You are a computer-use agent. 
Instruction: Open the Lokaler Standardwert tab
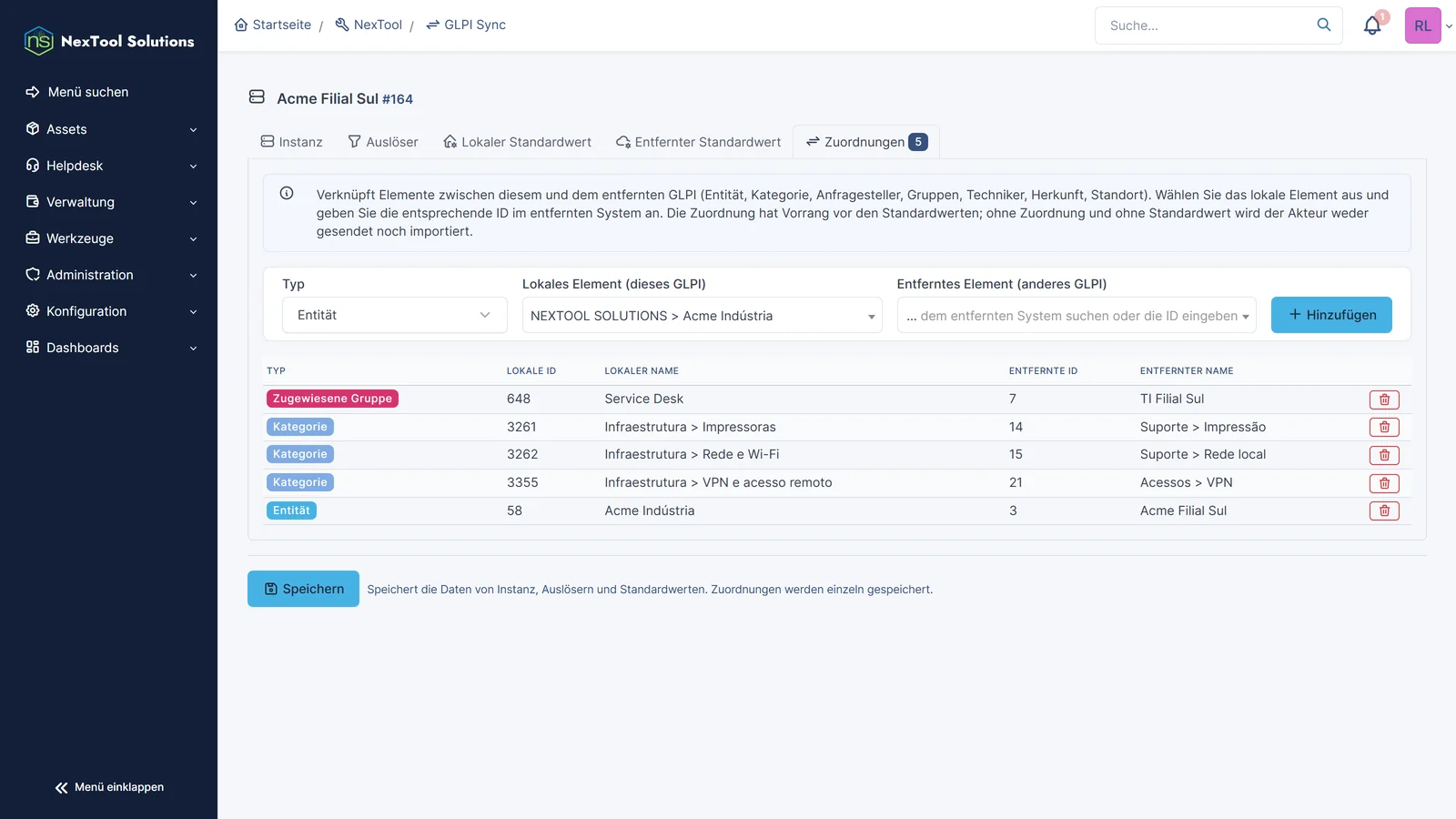click(517, 142)
